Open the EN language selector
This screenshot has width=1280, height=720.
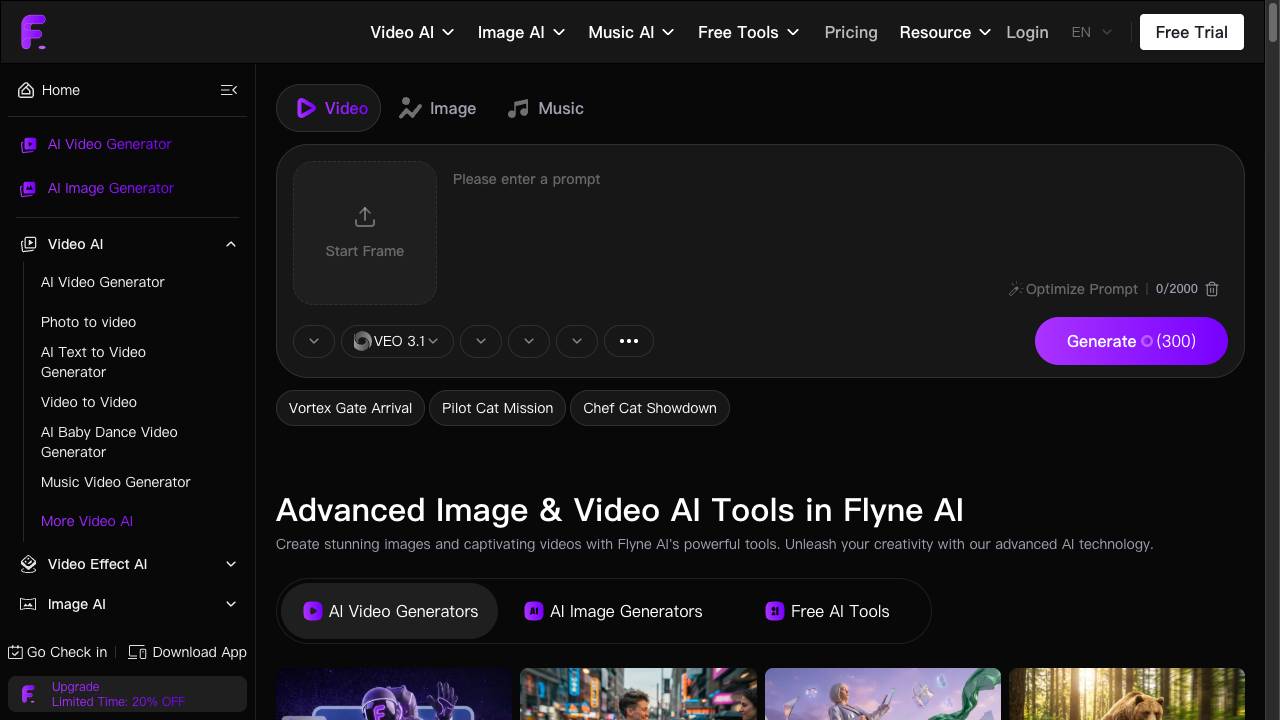pos(1092,32)
